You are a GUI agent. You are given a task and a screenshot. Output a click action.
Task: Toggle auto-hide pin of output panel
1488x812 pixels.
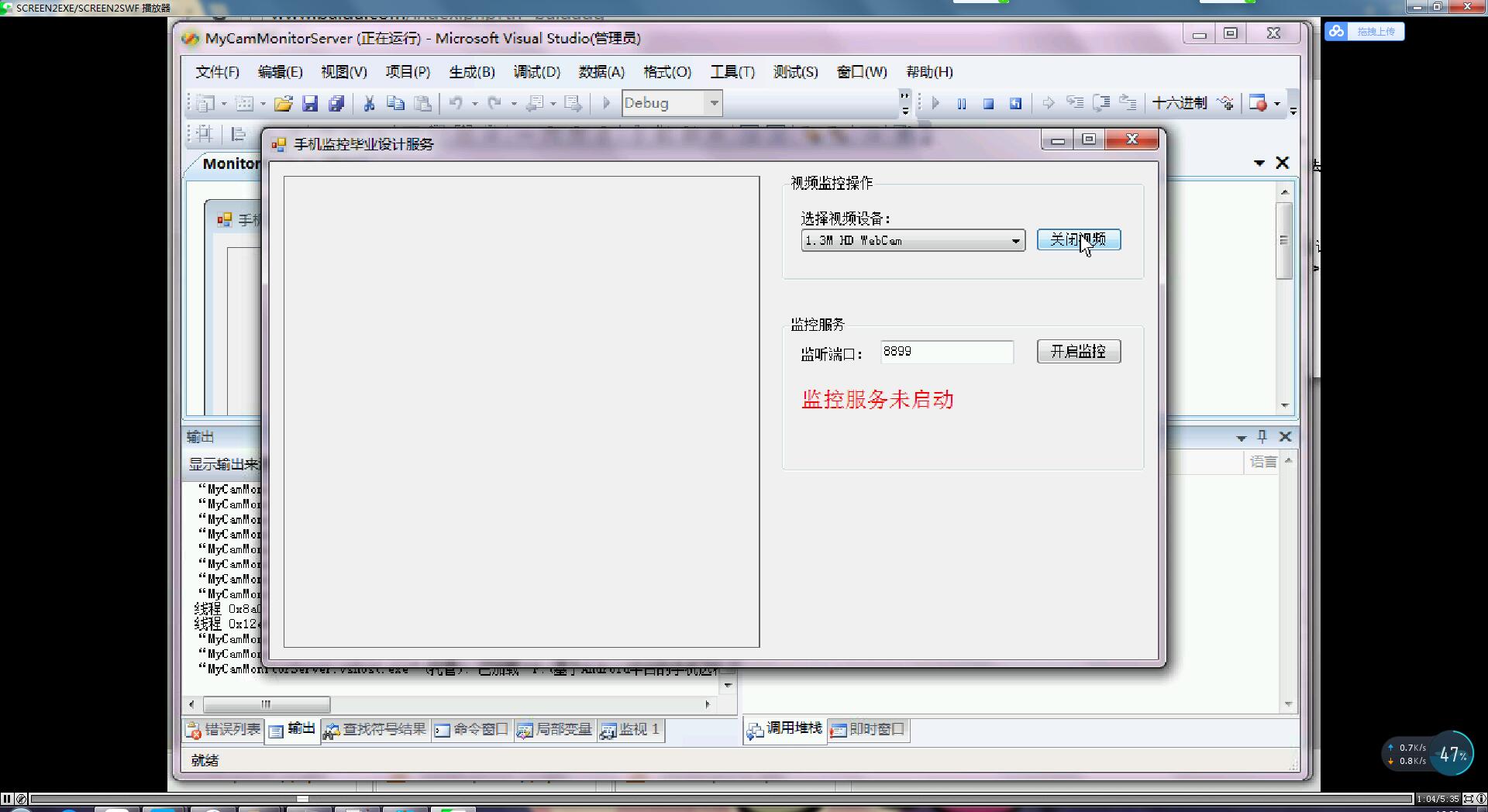click(1262, 436)
